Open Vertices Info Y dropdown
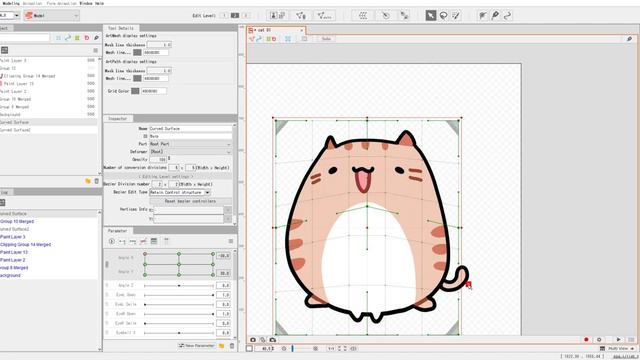 click(x=228, y=219)
